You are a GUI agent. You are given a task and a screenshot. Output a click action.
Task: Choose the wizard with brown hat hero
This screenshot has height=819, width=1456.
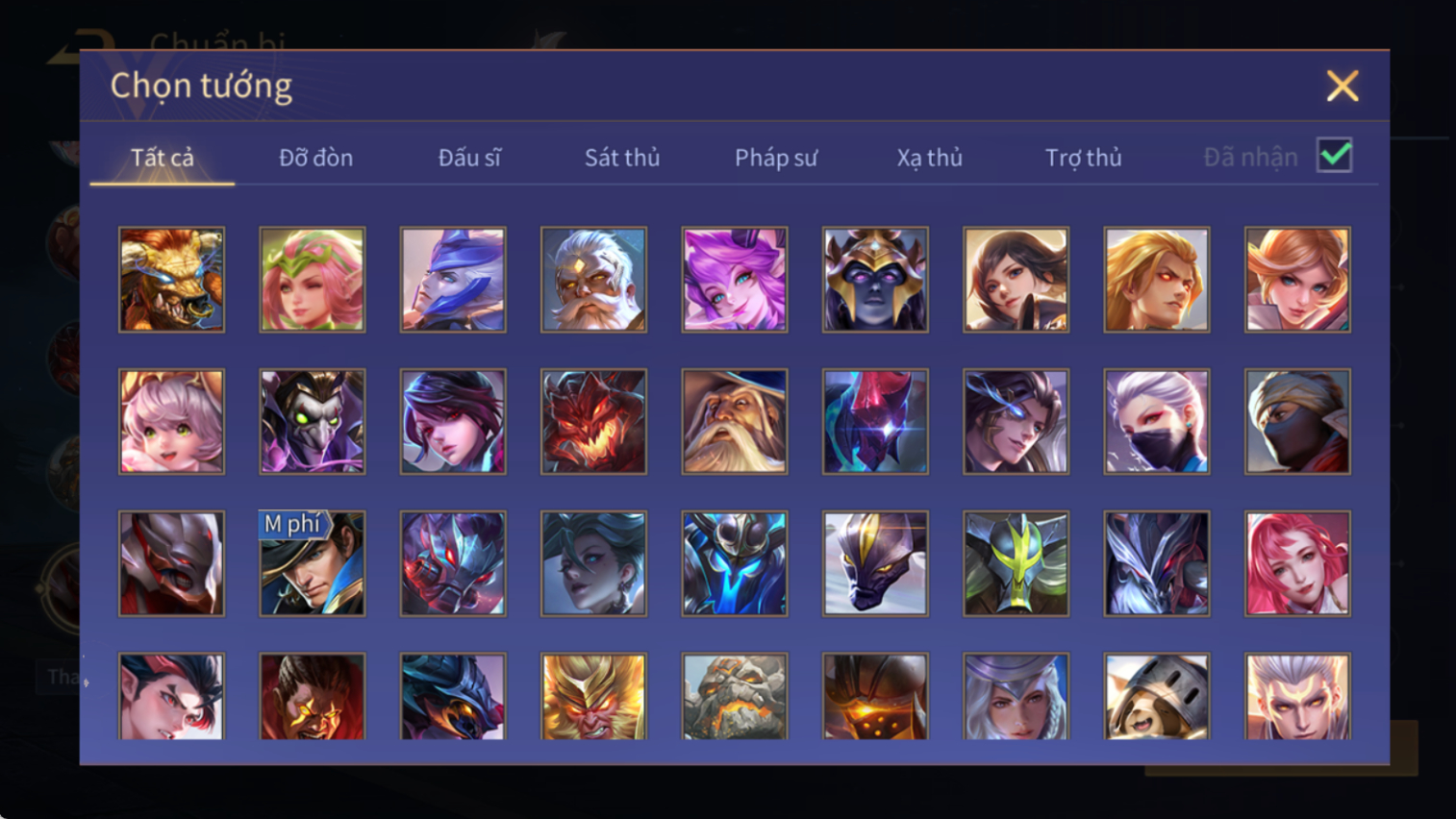click(735, 422)
